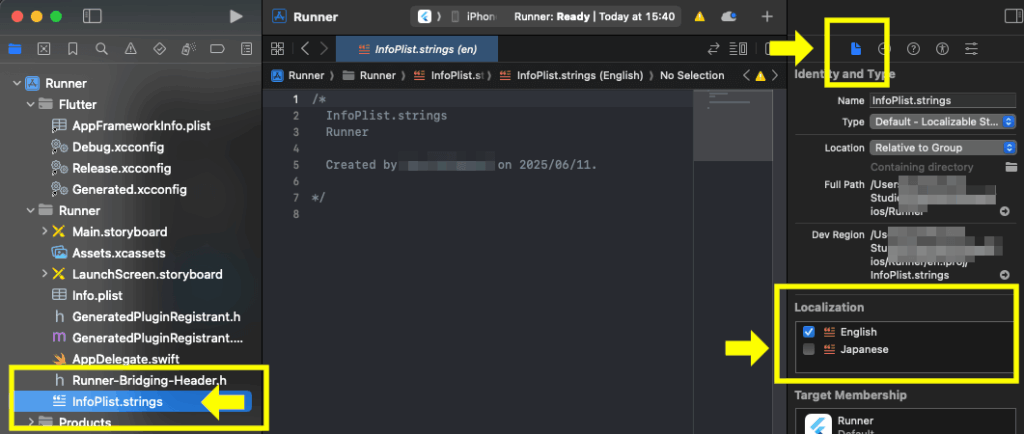Open the Xcode Cloud status icon
The image size is (1024, 434).
pyautogui.click(x=729, y=17)
